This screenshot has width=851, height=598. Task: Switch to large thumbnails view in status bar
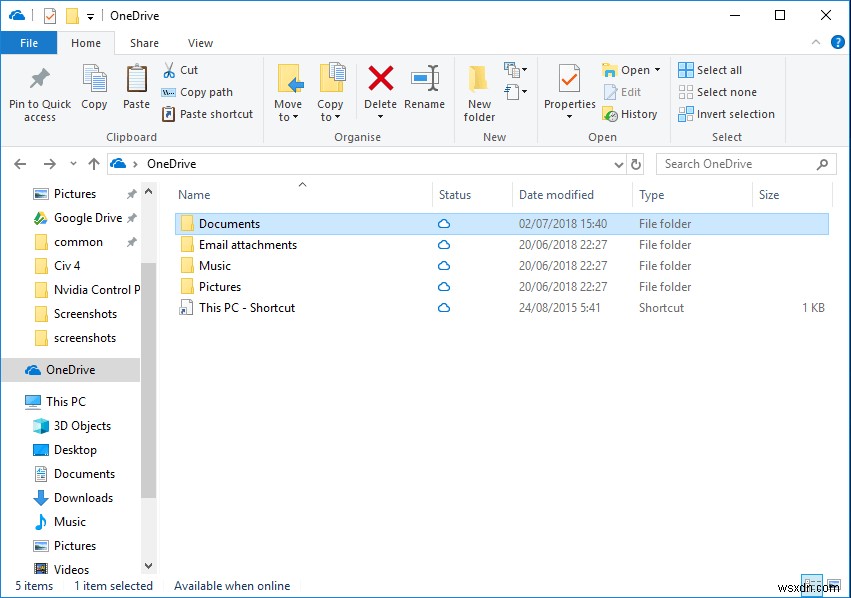pos(835,585)
